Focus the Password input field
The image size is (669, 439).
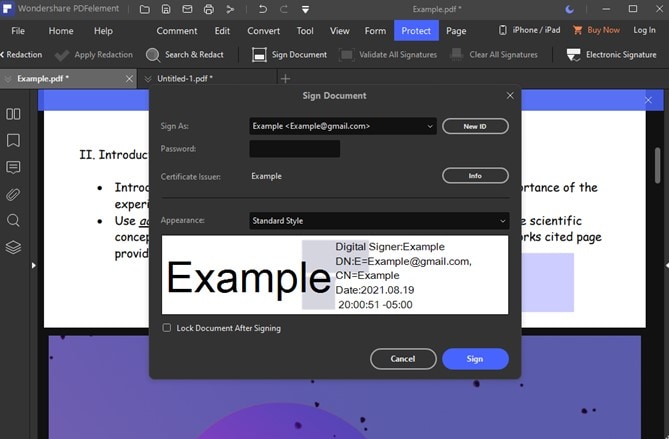click(x=295, y=148)
